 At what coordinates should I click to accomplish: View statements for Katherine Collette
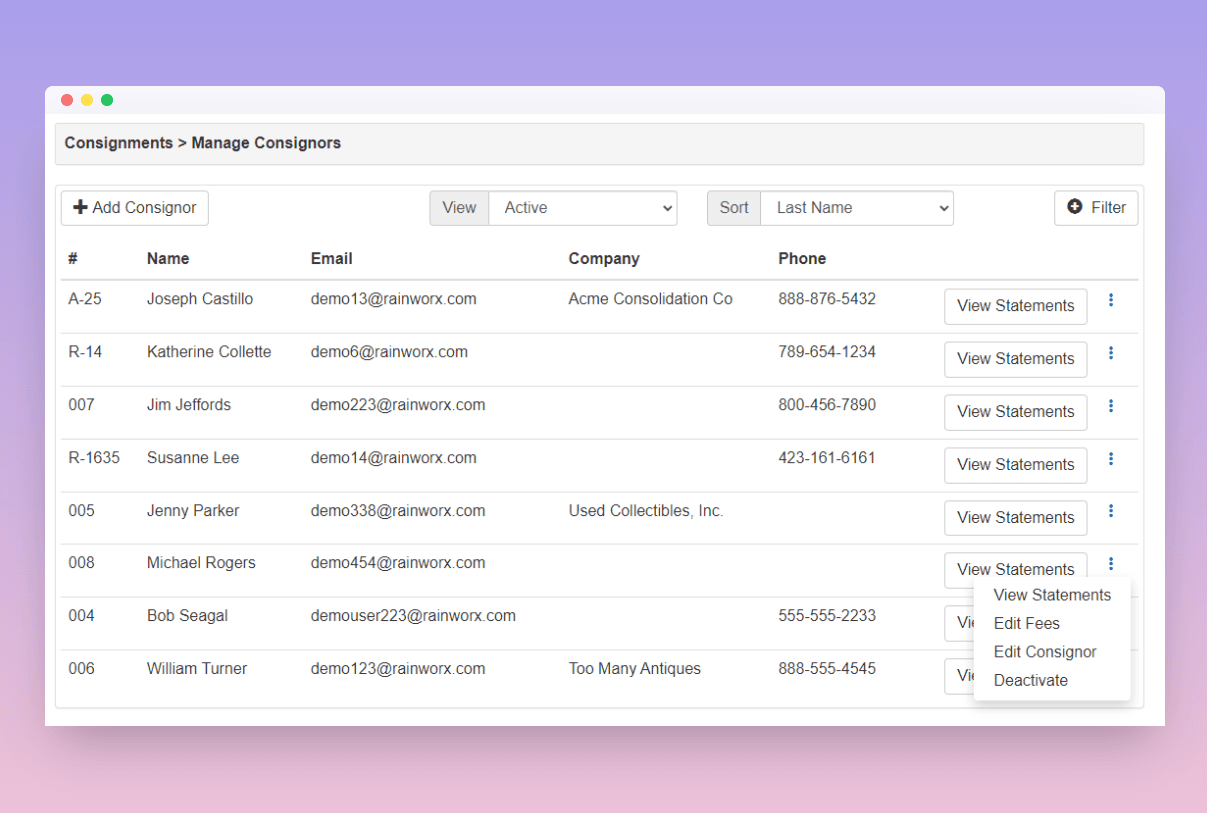point(1015,359)
